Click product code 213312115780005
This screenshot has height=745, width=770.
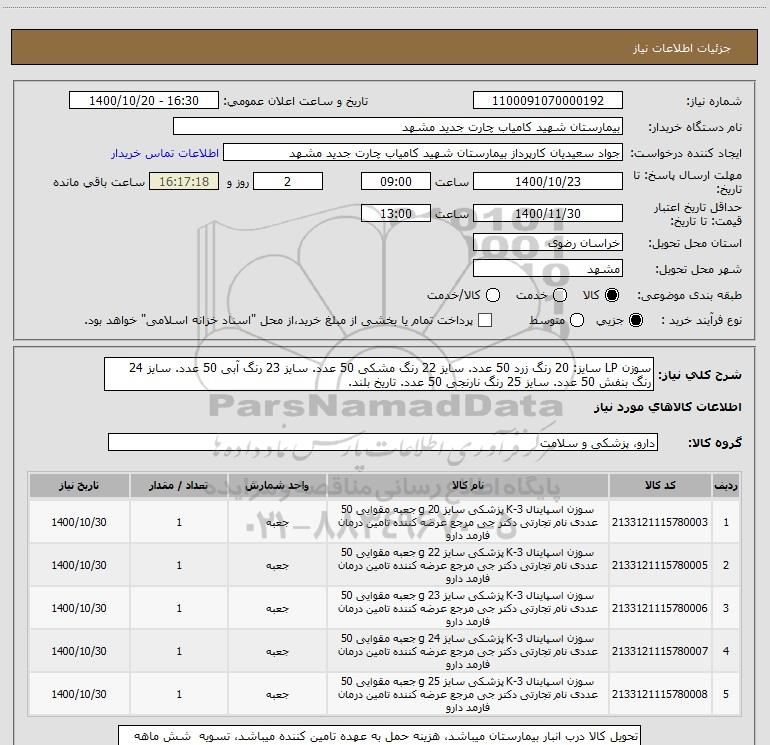coord(660,565)
